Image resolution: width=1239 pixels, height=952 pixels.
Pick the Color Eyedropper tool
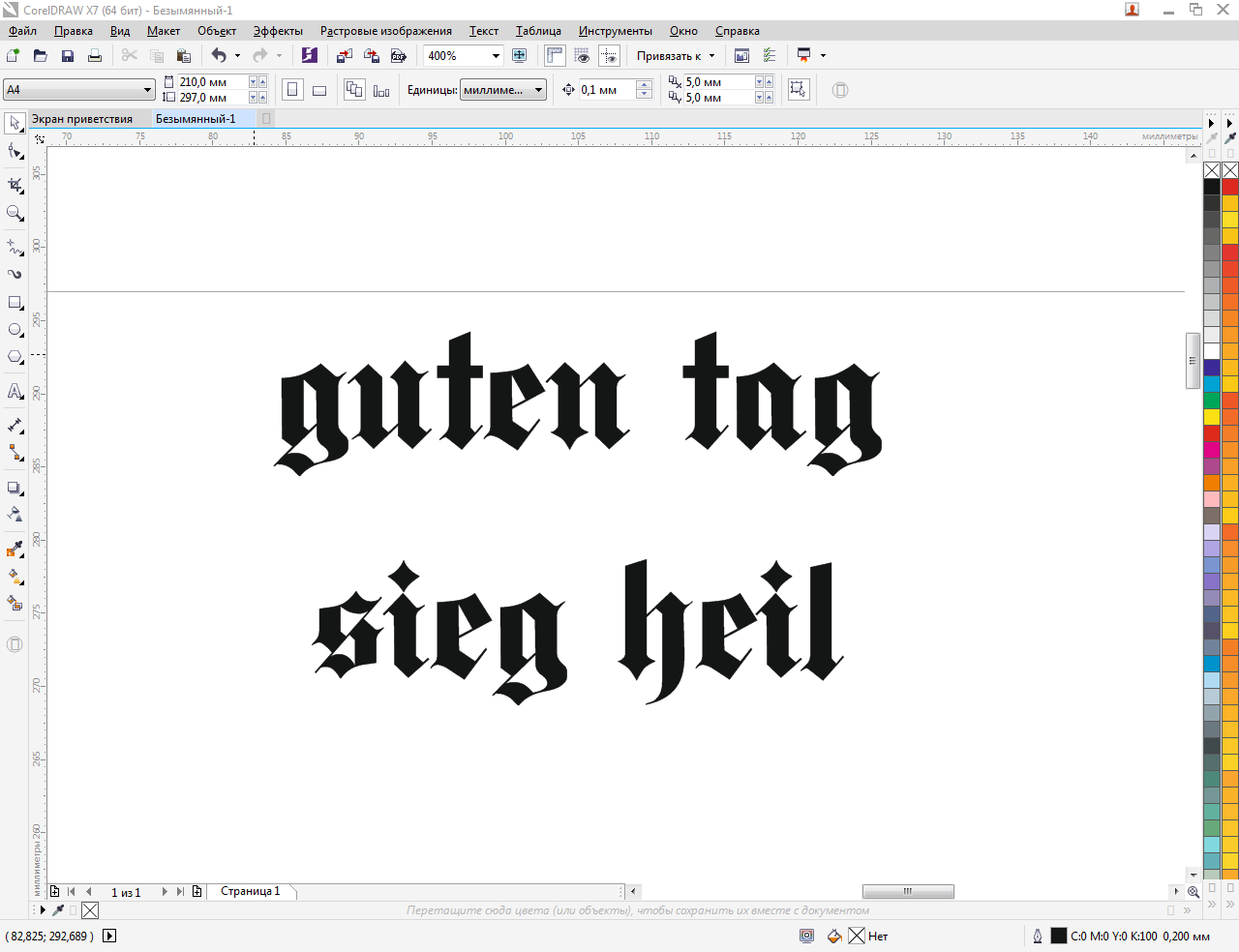point(15,549)
